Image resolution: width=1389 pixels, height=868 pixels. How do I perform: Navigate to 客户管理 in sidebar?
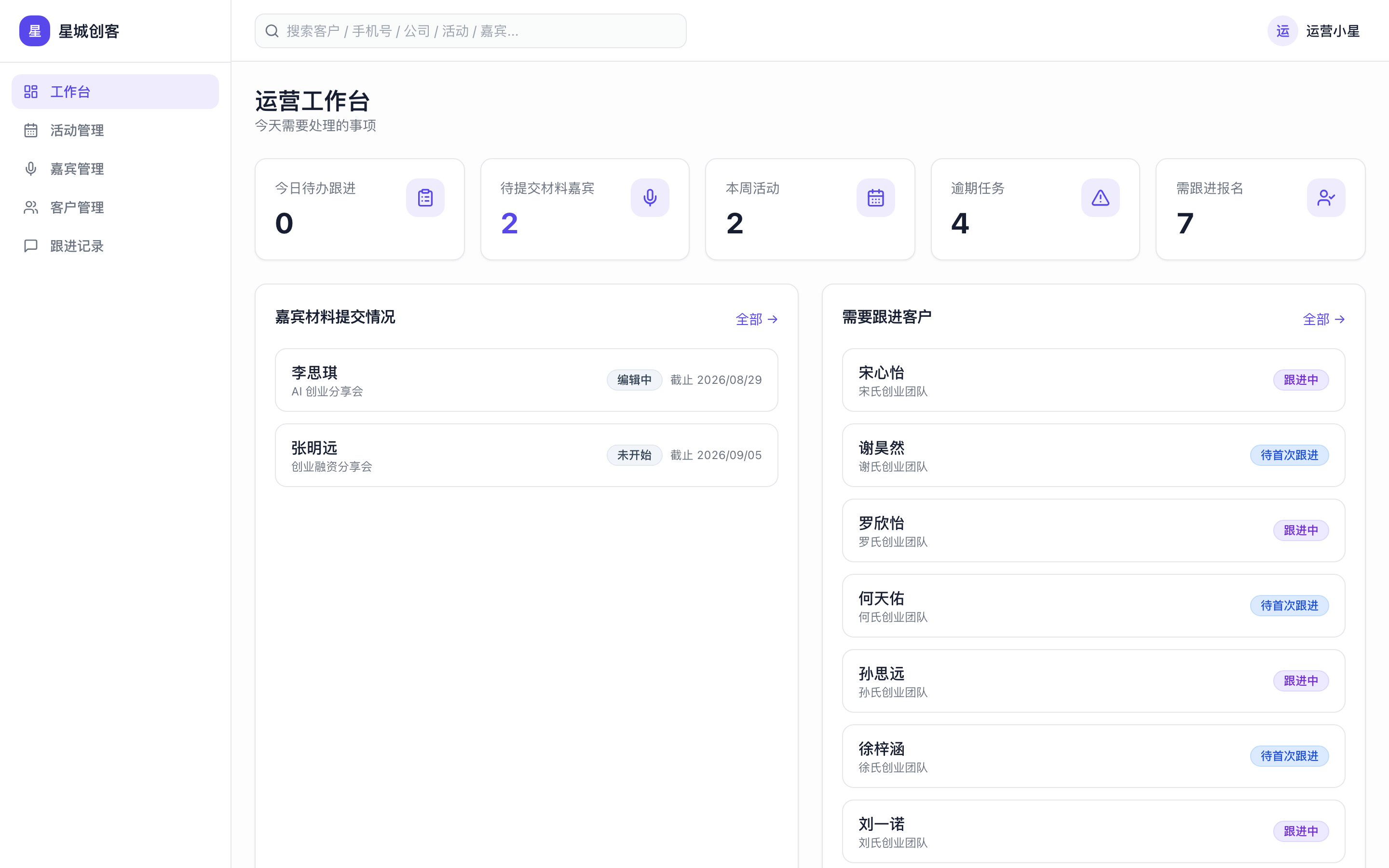coord(115,207)
